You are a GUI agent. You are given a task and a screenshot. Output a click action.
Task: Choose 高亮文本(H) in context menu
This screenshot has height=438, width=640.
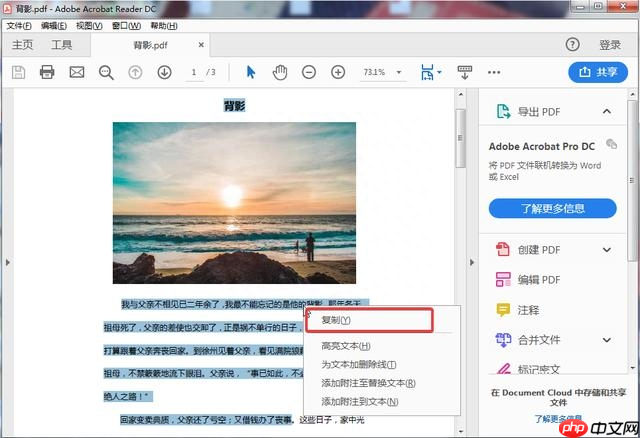point(346,346)
